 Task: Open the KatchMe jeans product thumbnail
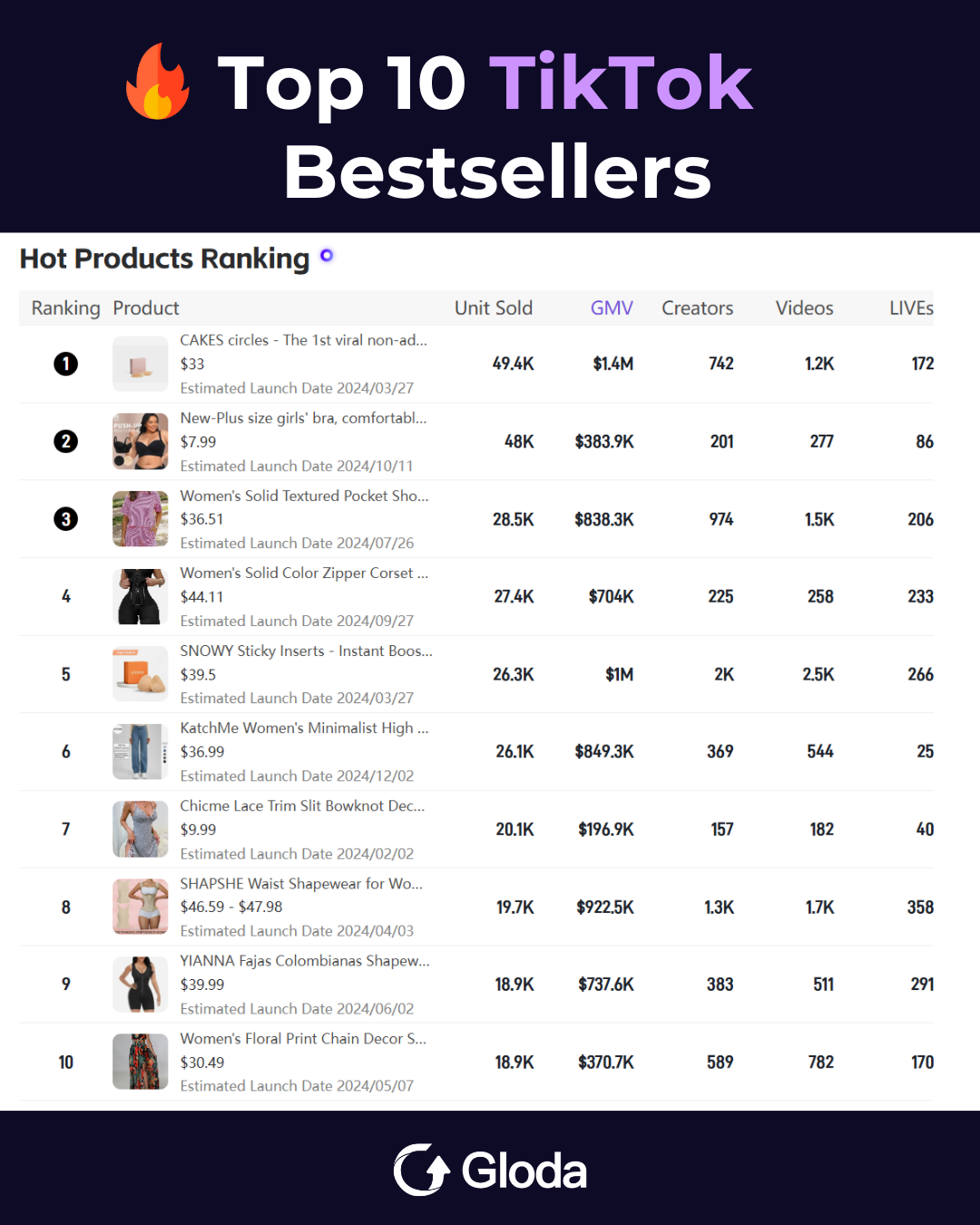(x=141, y=751)
